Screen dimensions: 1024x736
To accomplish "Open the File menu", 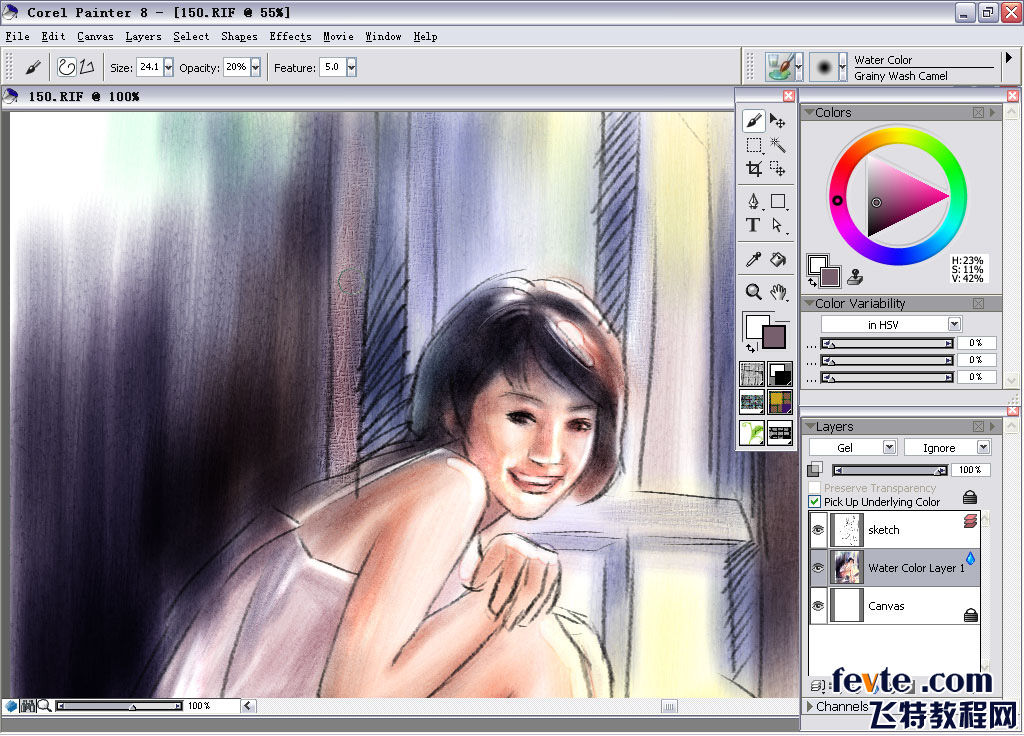I will [x=18, y=37].
